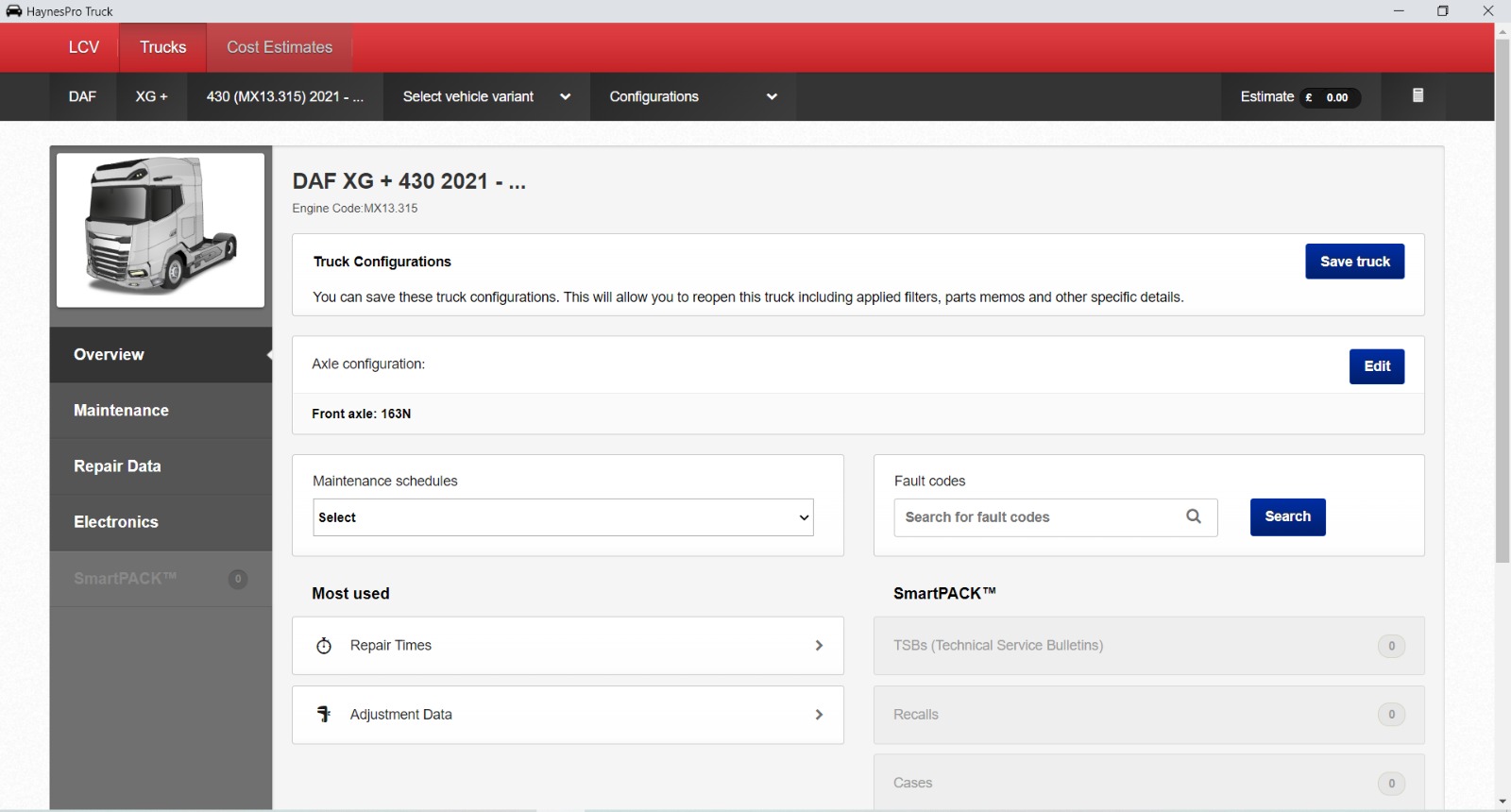The width and height of the screenshot is (1511, 812).
Task: Click the Axle configuration: label
Action: pos(368,364)
